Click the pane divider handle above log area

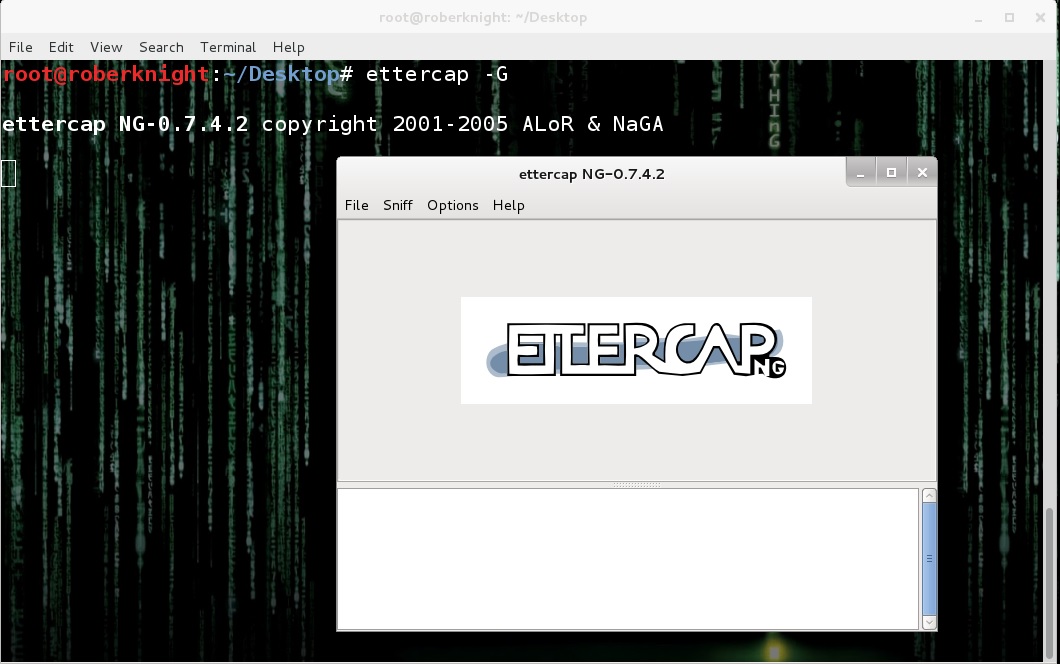tap(637, 485)
